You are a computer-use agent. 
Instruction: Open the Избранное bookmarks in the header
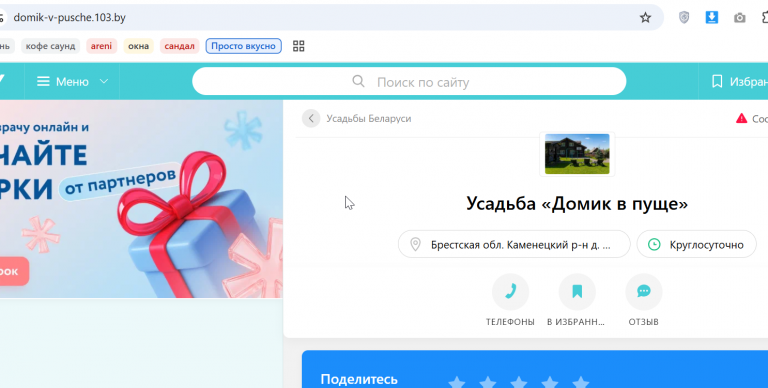(739, 82)
